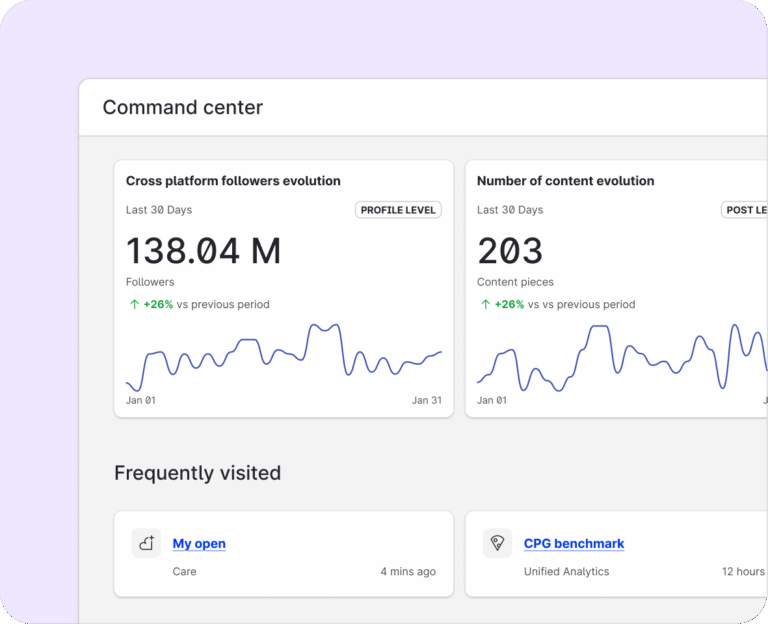This screenshot has height=624, width=768.
Task: Click the 4 mins ago timestamp
Action: point(407,572)
